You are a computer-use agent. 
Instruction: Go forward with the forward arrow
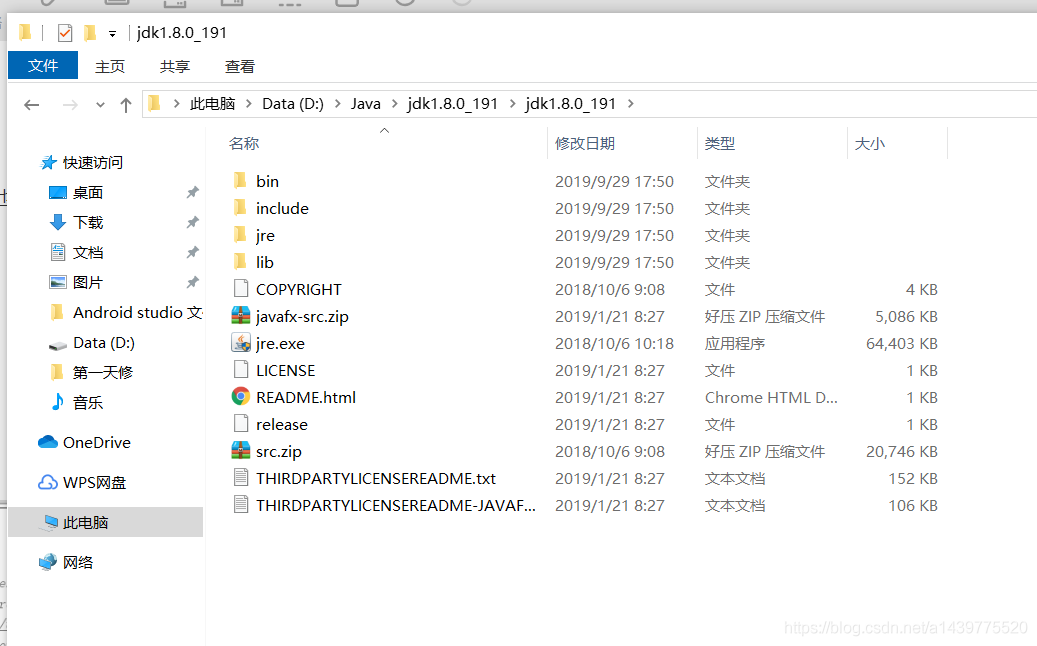70,104
